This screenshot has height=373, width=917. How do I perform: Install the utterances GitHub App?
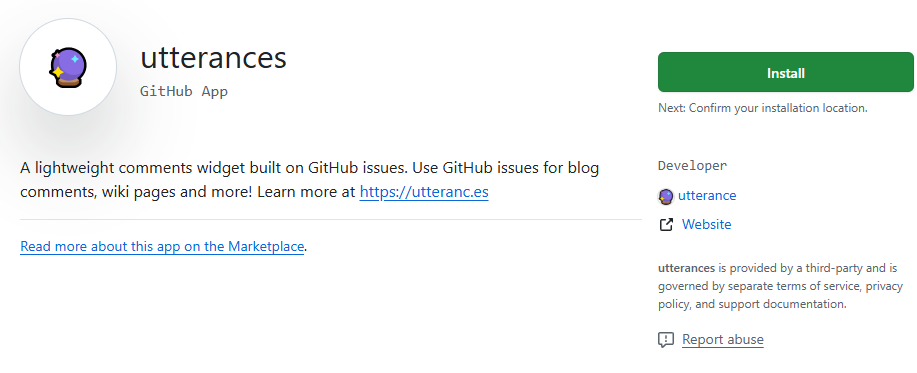tap(785, 72)
